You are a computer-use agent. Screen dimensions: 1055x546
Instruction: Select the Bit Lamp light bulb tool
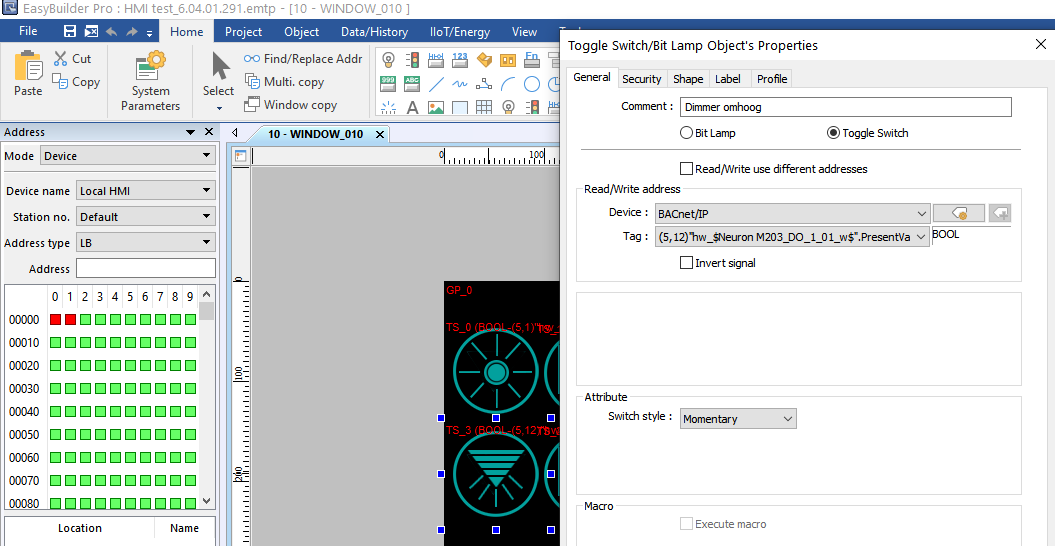point(388,60)
